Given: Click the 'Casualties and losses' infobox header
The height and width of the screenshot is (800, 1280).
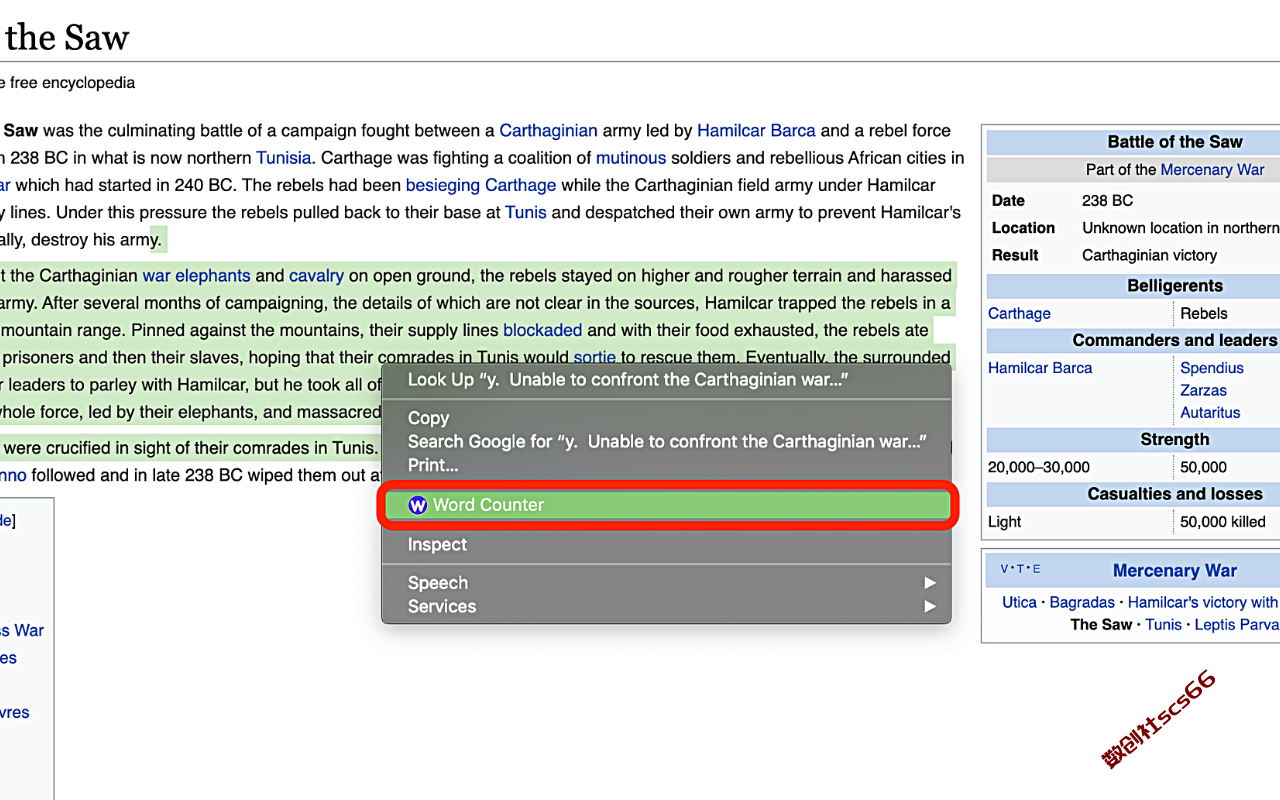Looking at the screenshot, I should coord(1175,494).
